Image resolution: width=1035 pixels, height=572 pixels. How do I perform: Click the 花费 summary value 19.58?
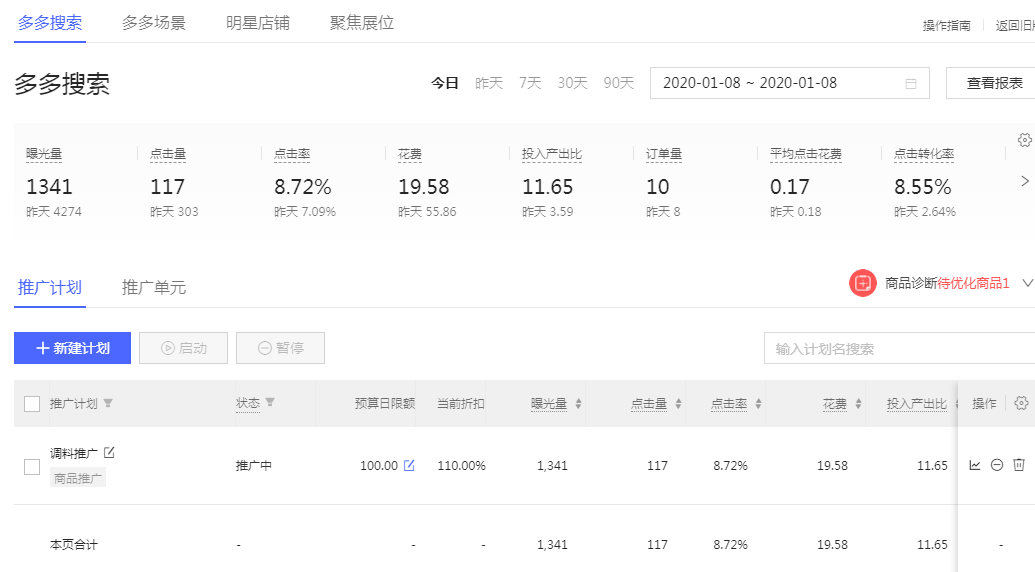424,187
